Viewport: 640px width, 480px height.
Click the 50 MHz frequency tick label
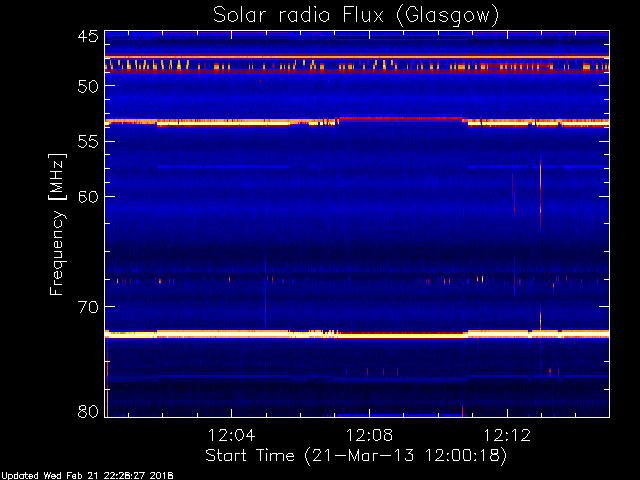pos(88,86)
